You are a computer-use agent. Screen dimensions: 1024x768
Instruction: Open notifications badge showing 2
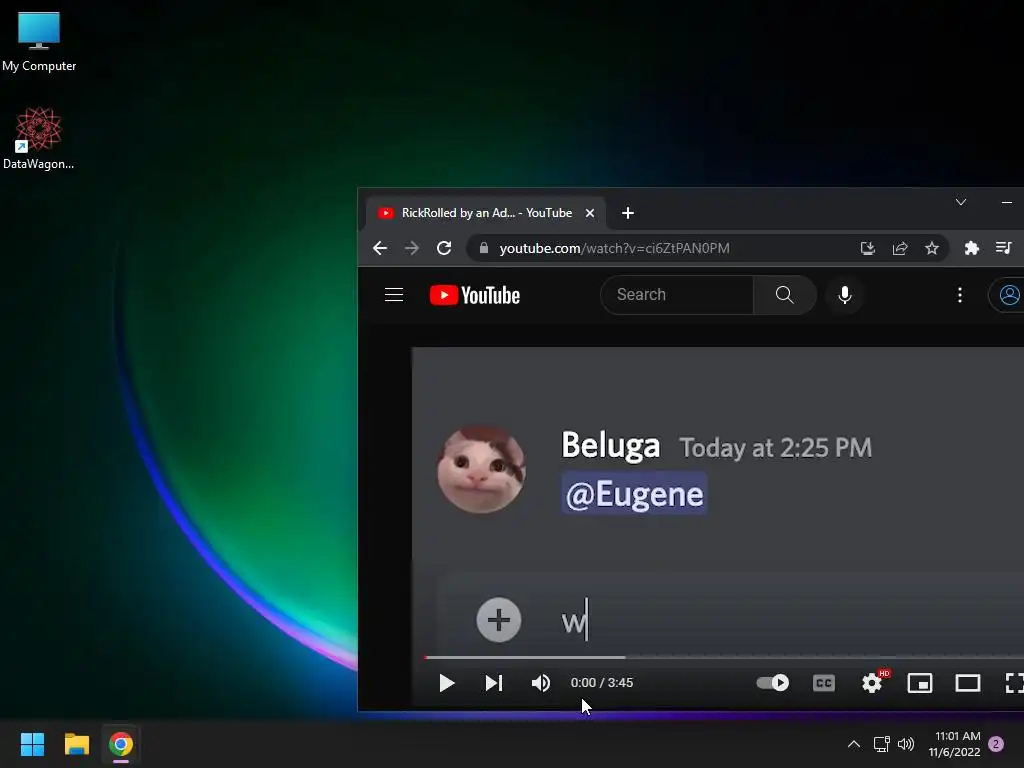996,744
